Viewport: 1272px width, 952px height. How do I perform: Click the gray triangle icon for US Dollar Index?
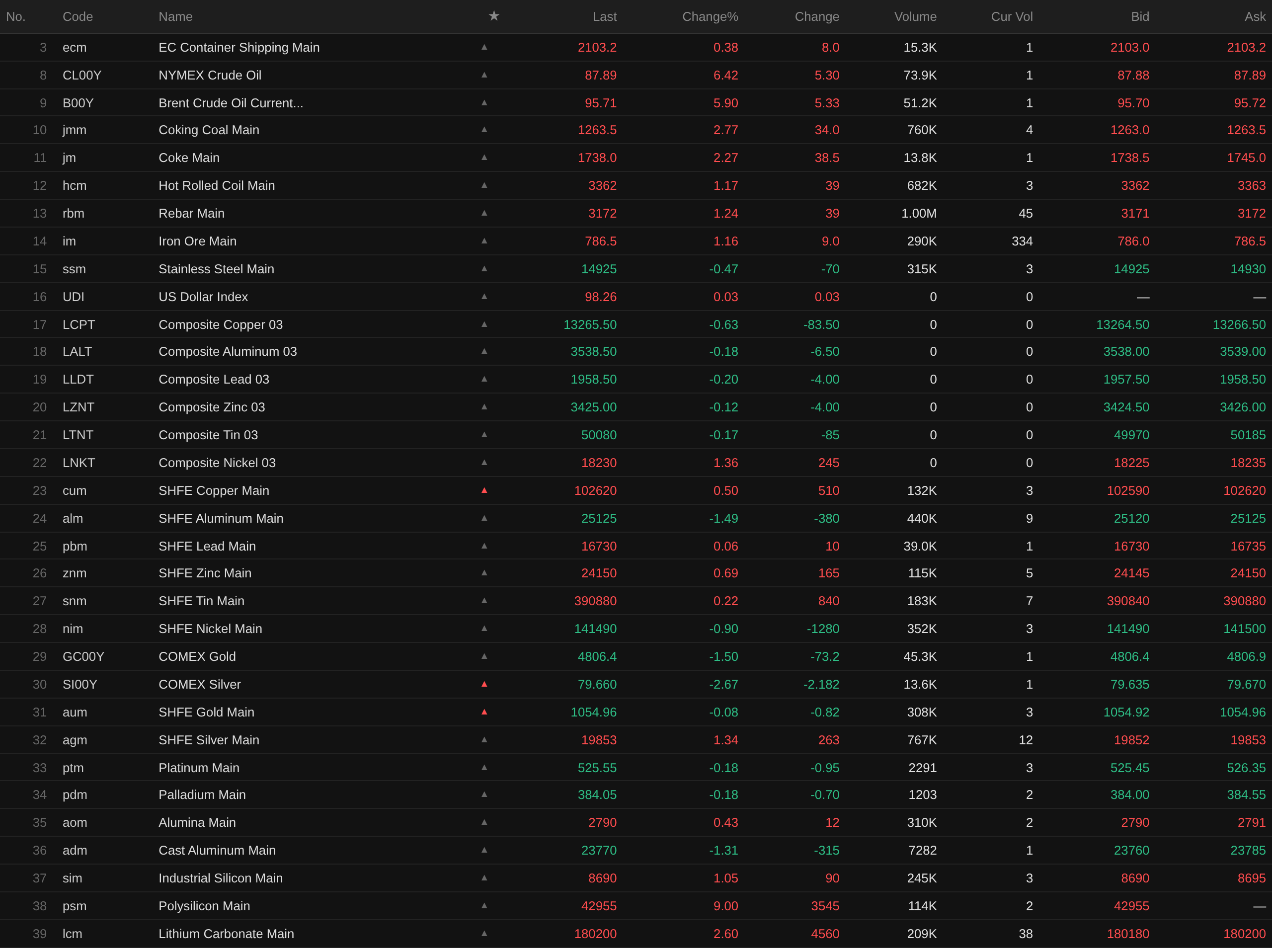coord(484,297)
